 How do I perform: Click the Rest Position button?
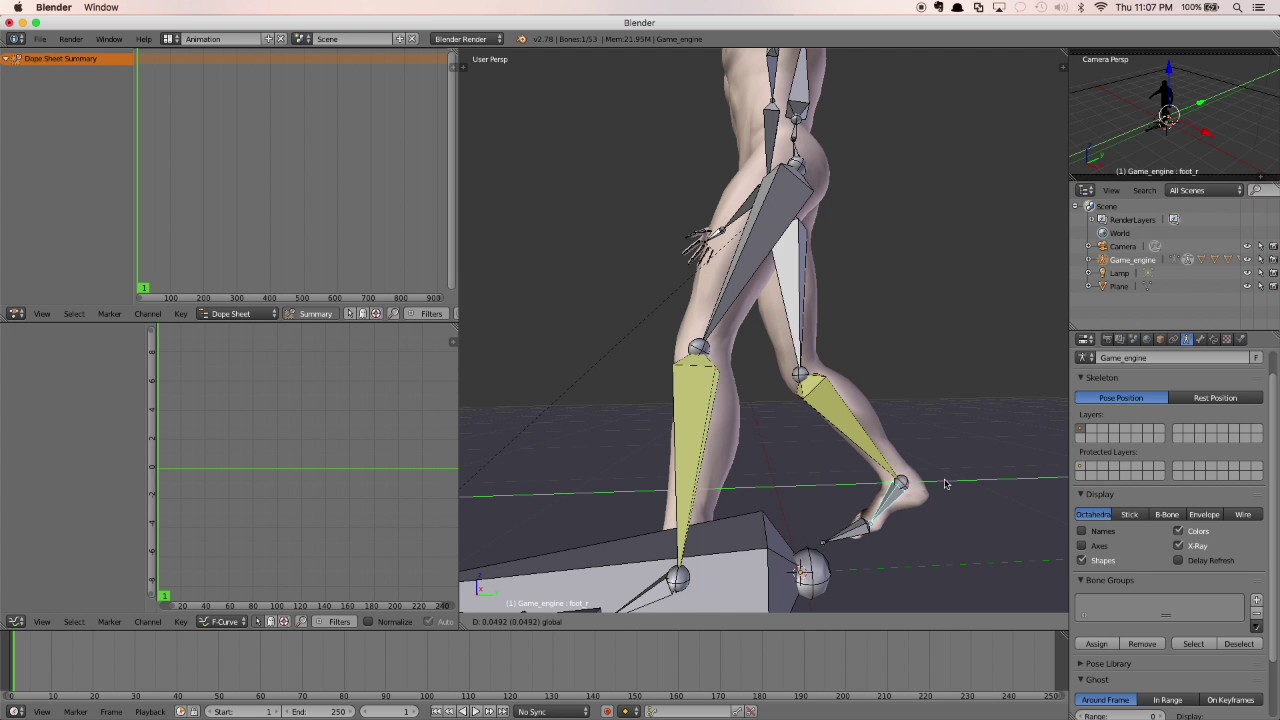[1215, 398]
